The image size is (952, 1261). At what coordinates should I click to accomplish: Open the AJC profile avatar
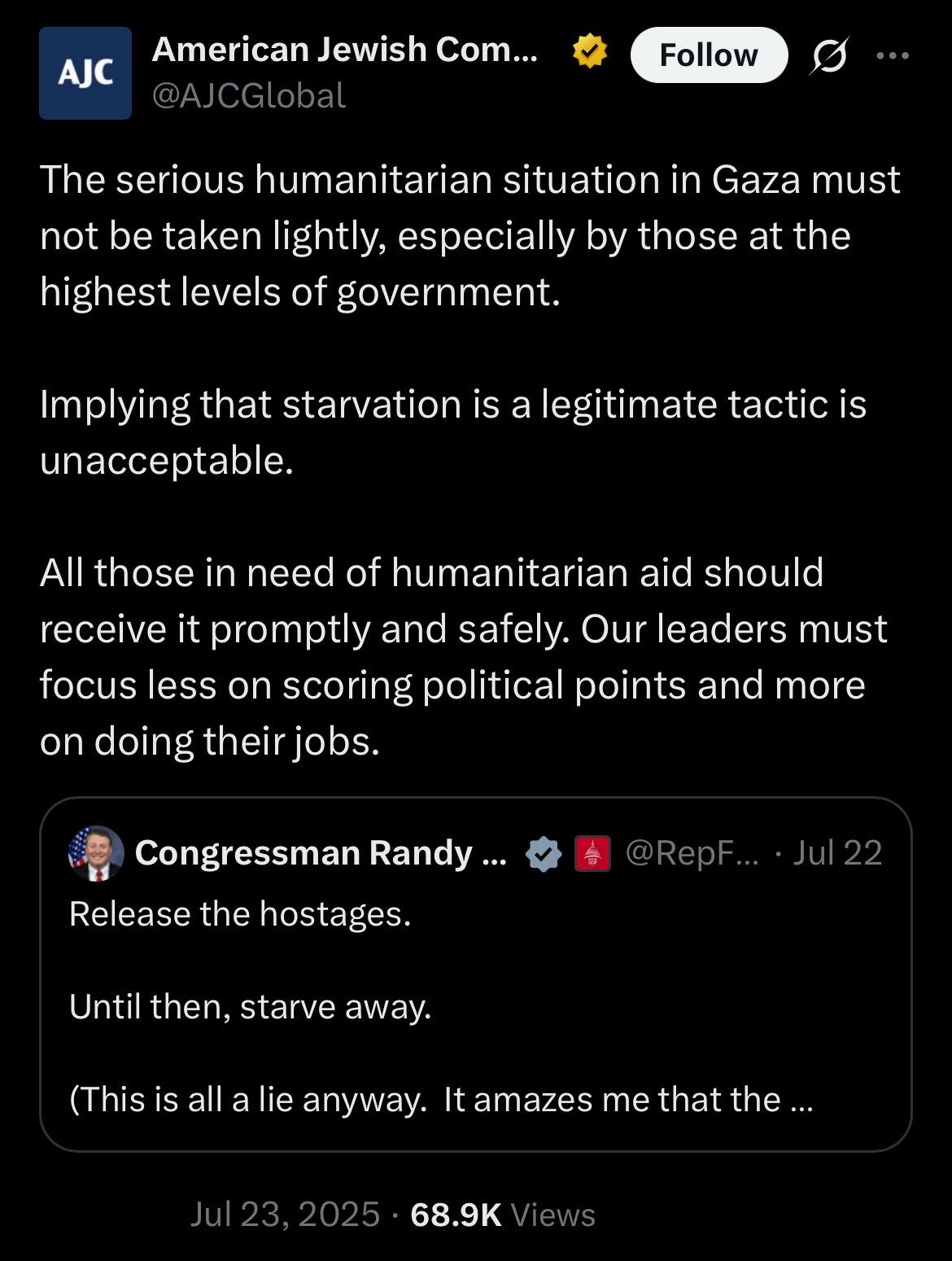coord(85,73)
